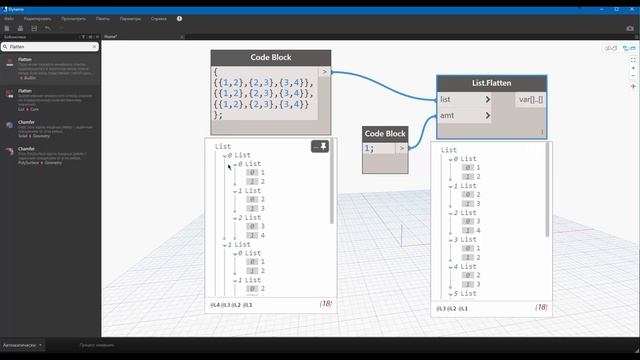Click the info notification icon in menu bar
Screen dimensions: 640x360
tap(180, 19)
